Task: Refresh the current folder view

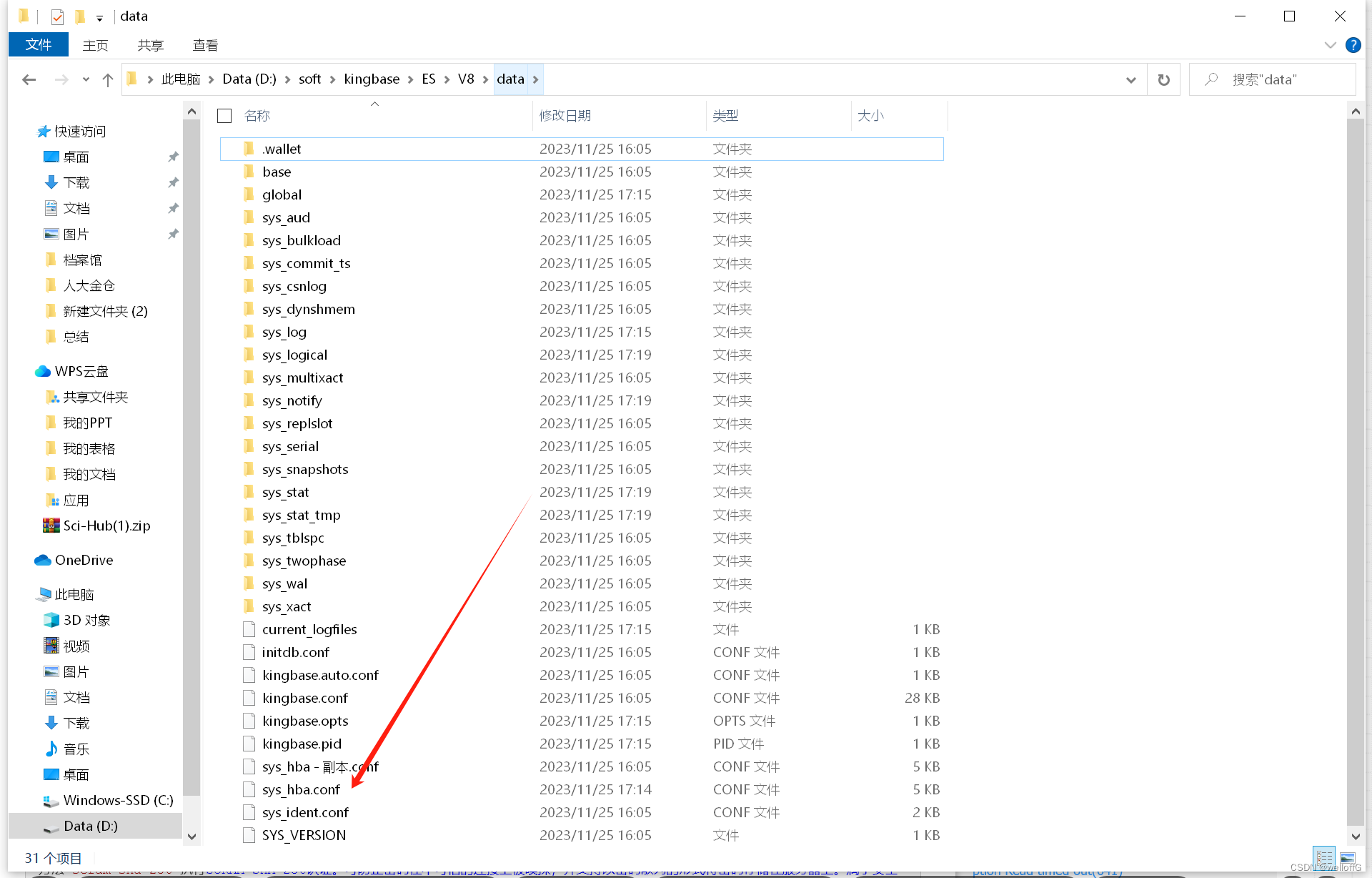Action: 1163,80
